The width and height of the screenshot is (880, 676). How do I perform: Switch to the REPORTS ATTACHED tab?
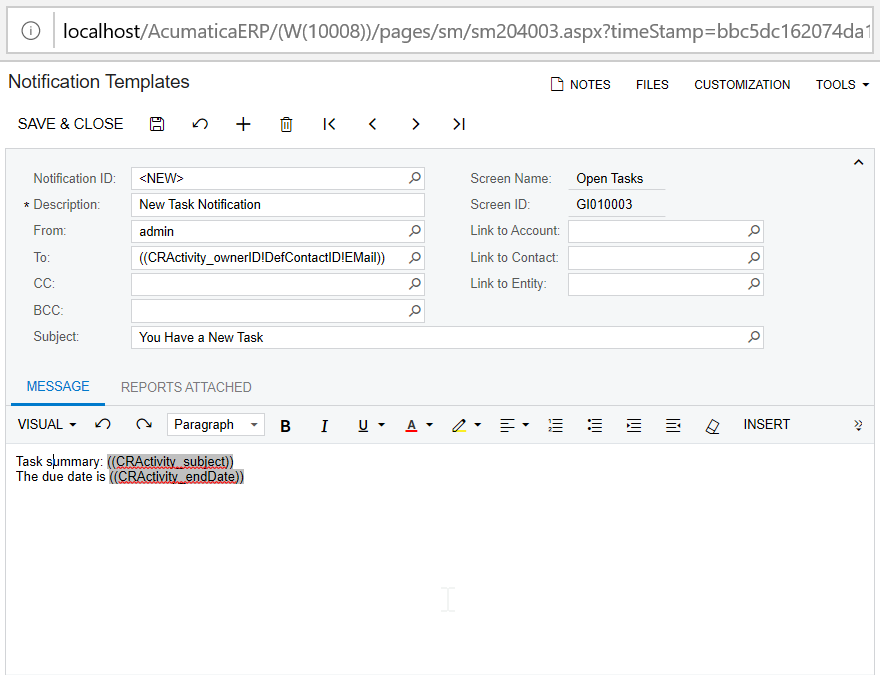tap(186, 387)
